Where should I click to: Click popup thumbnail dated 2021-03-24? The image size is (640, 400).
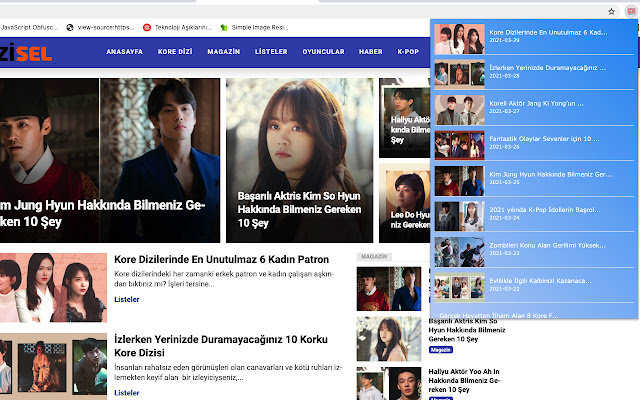pos(460,216)
